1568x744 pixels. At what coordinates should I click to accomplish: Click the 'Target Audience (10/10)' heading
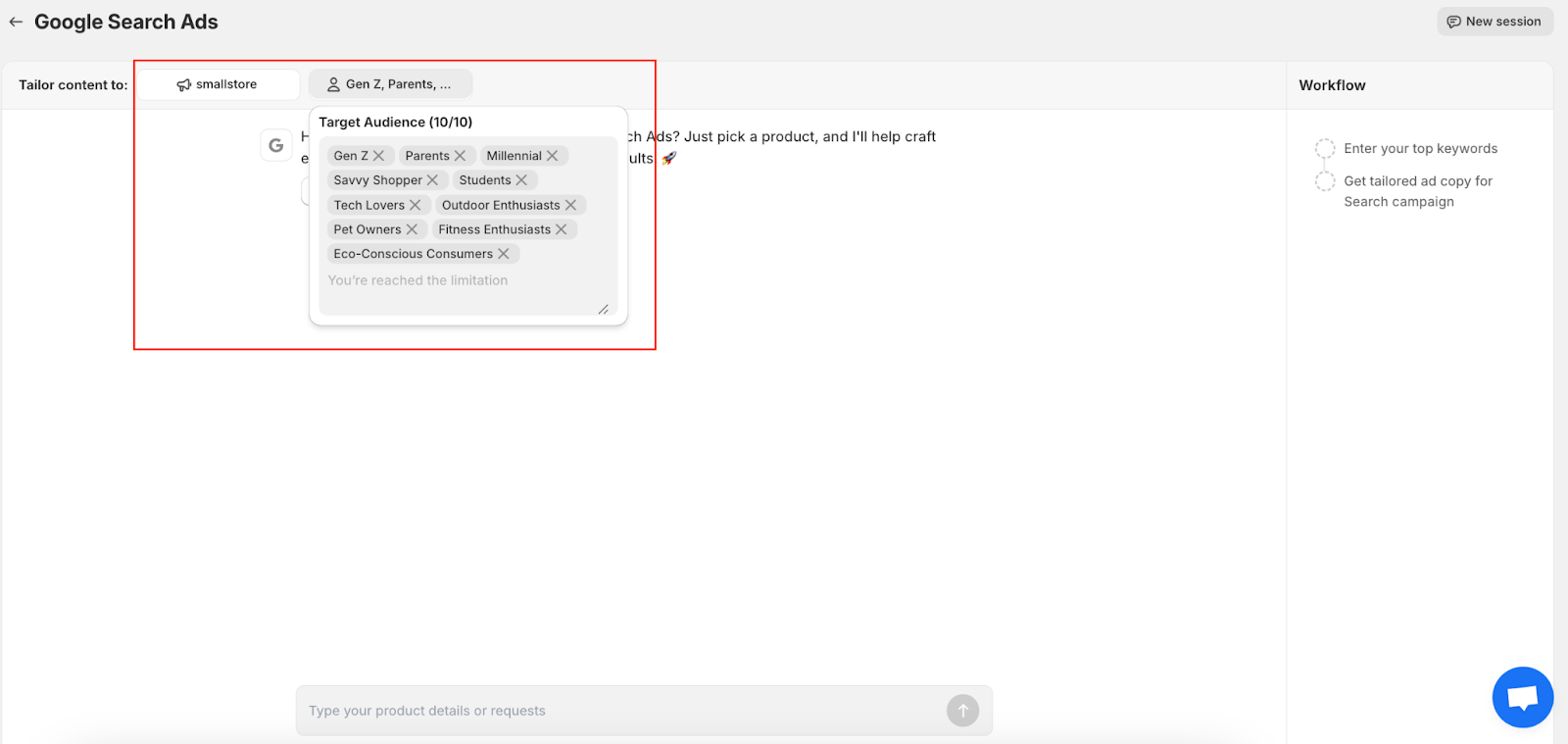pyautogui.click(x=396, y=123)
